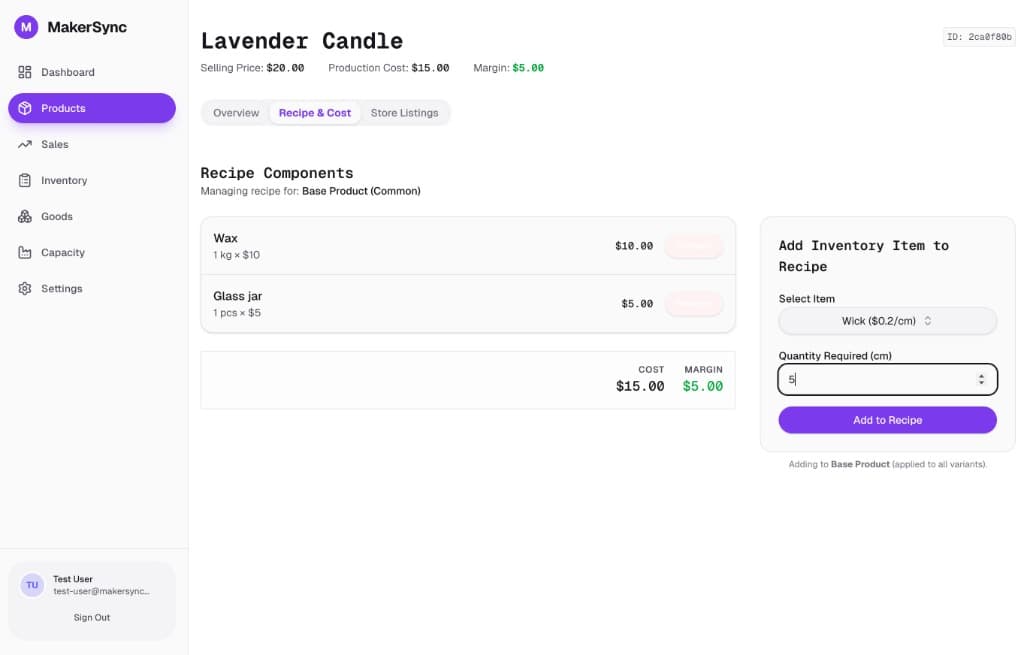Open the Store Listings tab
The height and width of the screenshot is (655, 1024).
tap(405, 113)
